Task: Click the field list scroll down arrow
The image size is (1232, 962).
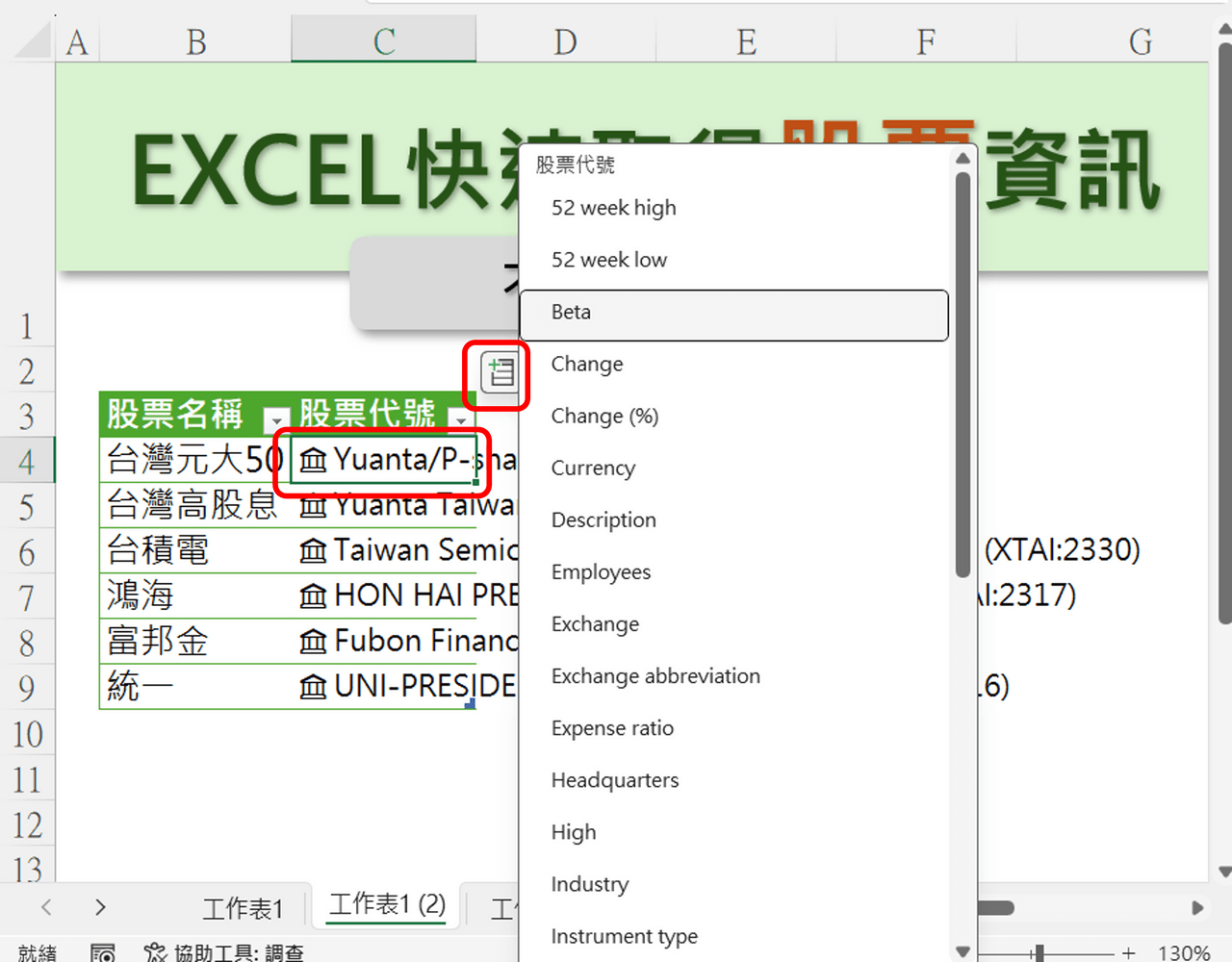Action: 962,950
